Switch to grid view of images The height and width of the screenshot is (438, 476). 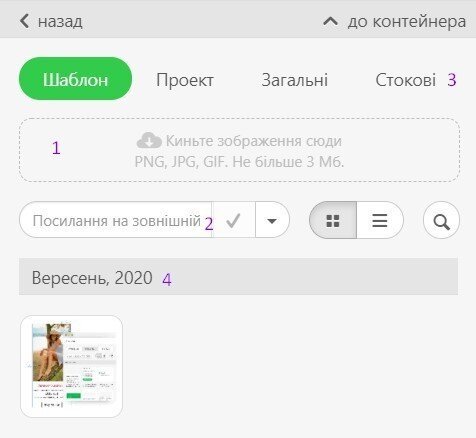(333, 220)
